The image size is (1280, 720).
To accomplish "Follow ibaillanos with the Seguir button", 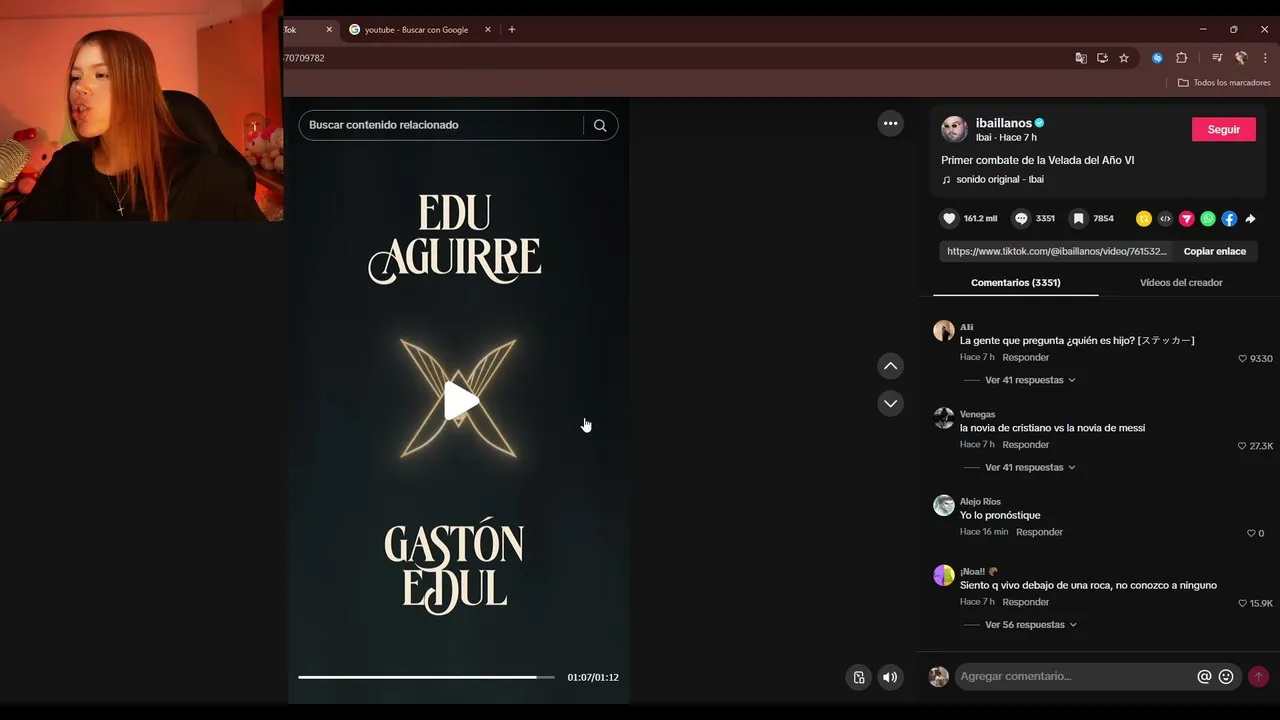I will point(1223,129).
